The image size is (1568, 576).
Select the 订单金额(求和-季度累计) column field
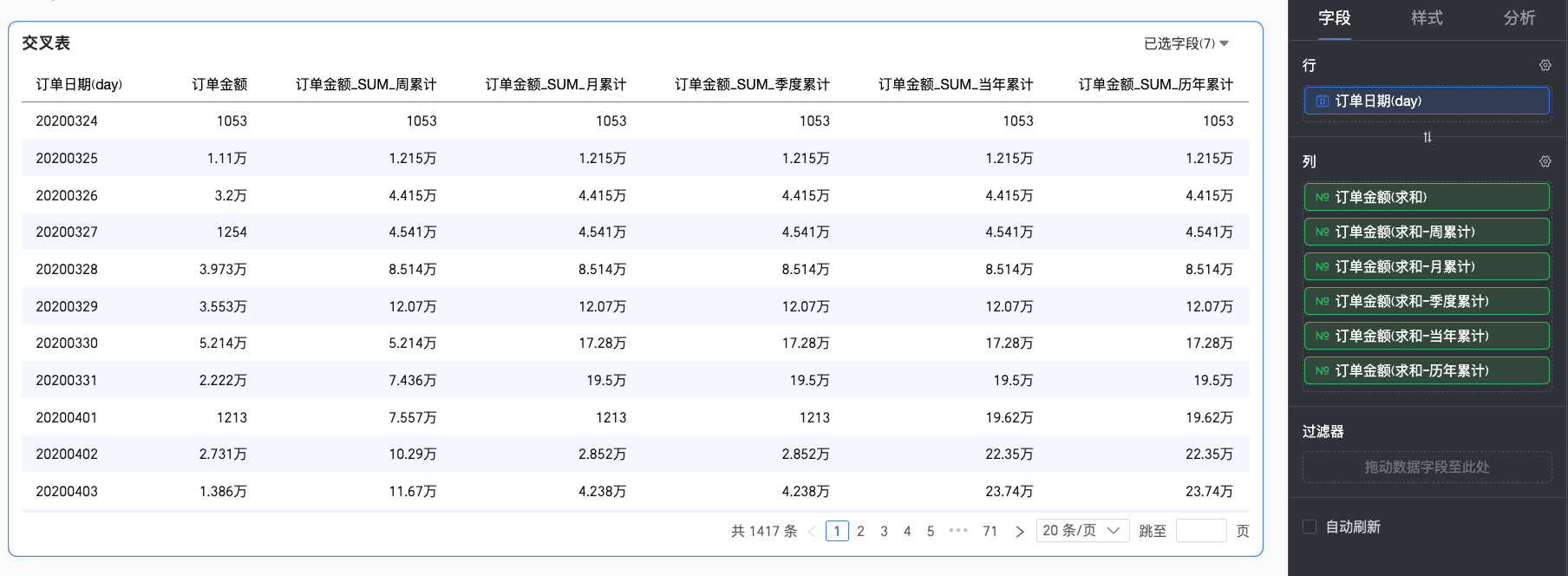1427,302
